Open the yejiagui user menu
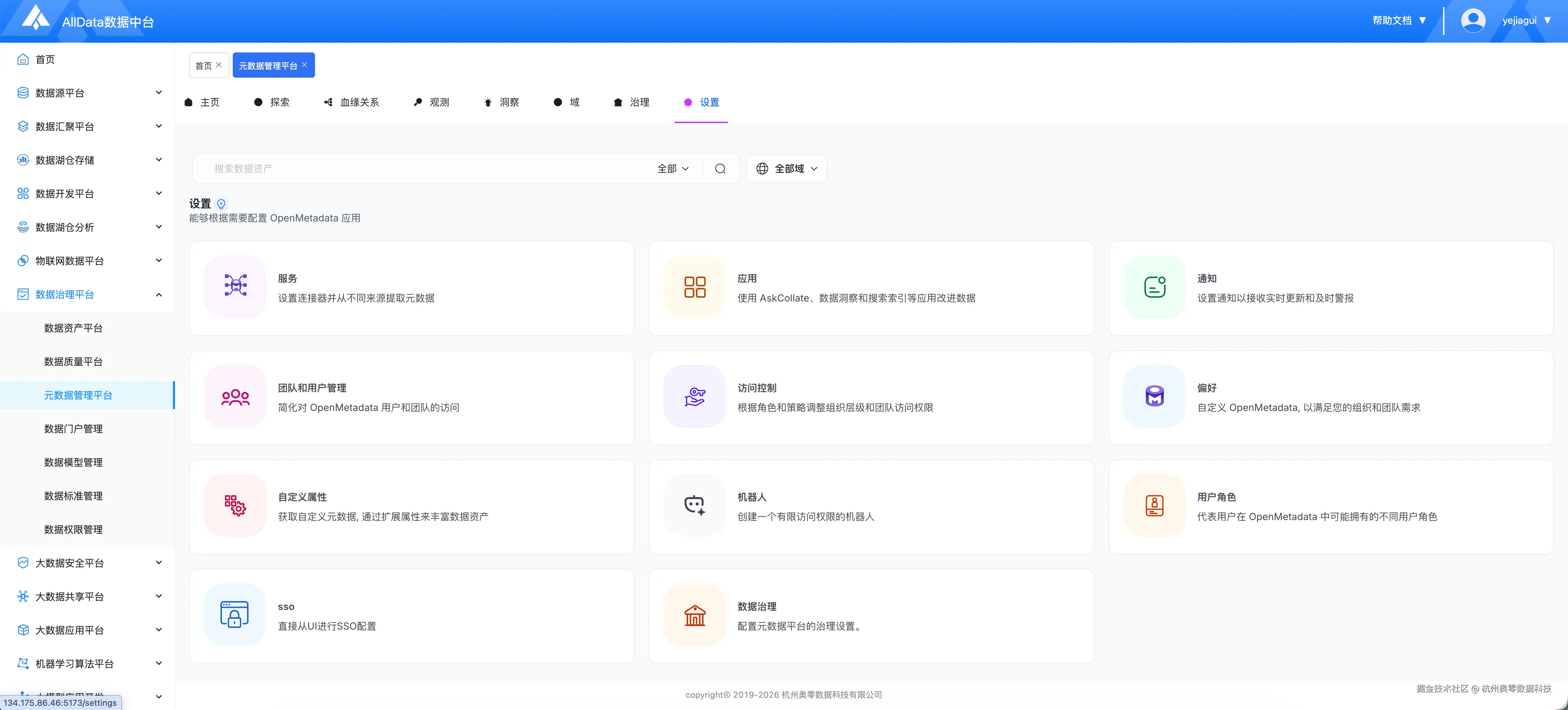This screenshot has height=710, width=1568. pos(1526,21)
